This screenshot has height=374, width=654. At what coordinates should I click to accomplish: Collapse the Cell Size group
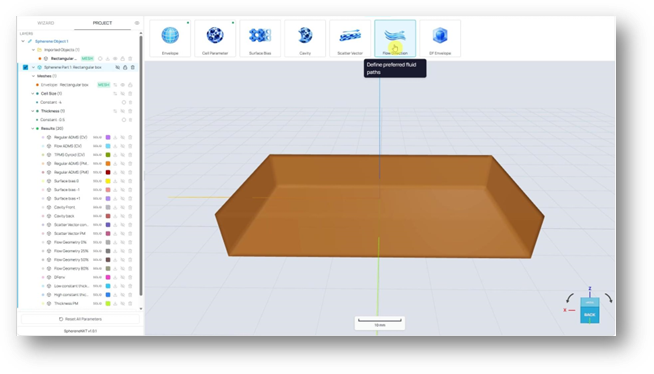point(33,93)
